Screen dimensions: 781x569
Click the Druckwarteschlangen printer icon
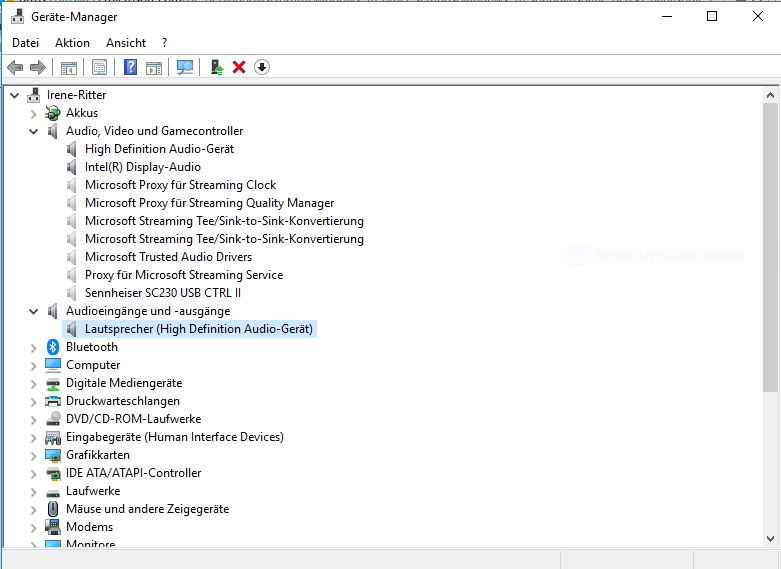53,401
